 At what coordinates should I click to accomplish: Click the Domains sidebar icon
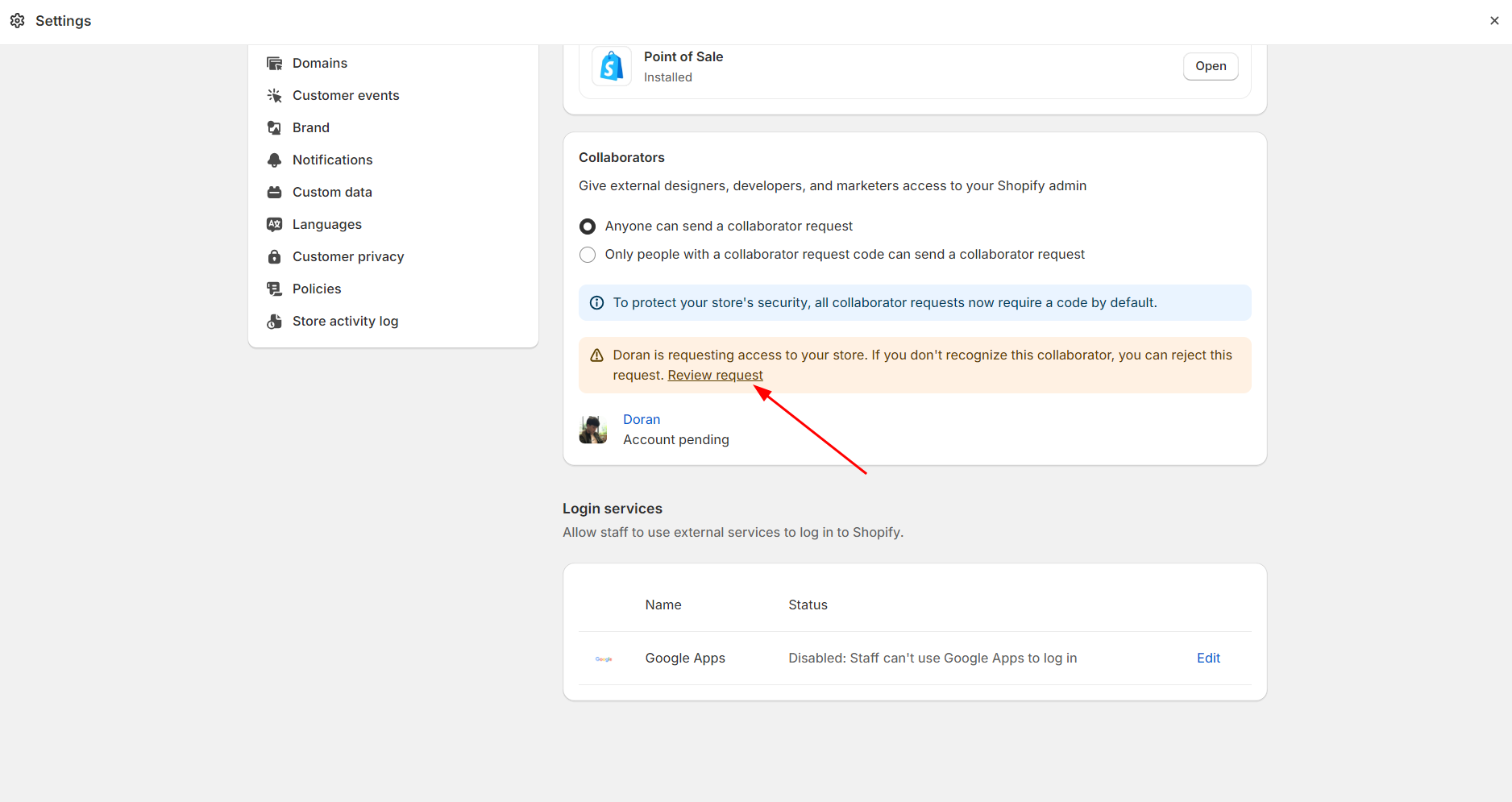pos(275,63)
